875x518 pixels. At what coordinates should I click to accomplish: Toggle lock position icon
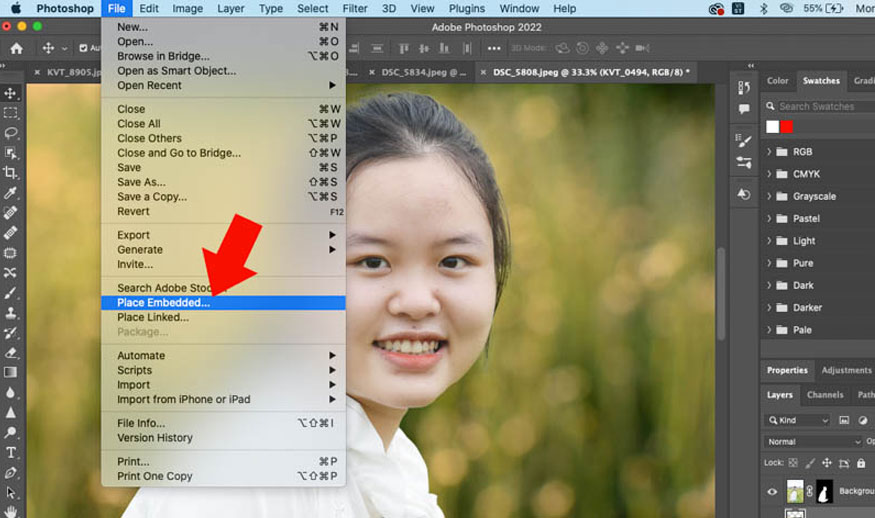click(x=827, y=463)
